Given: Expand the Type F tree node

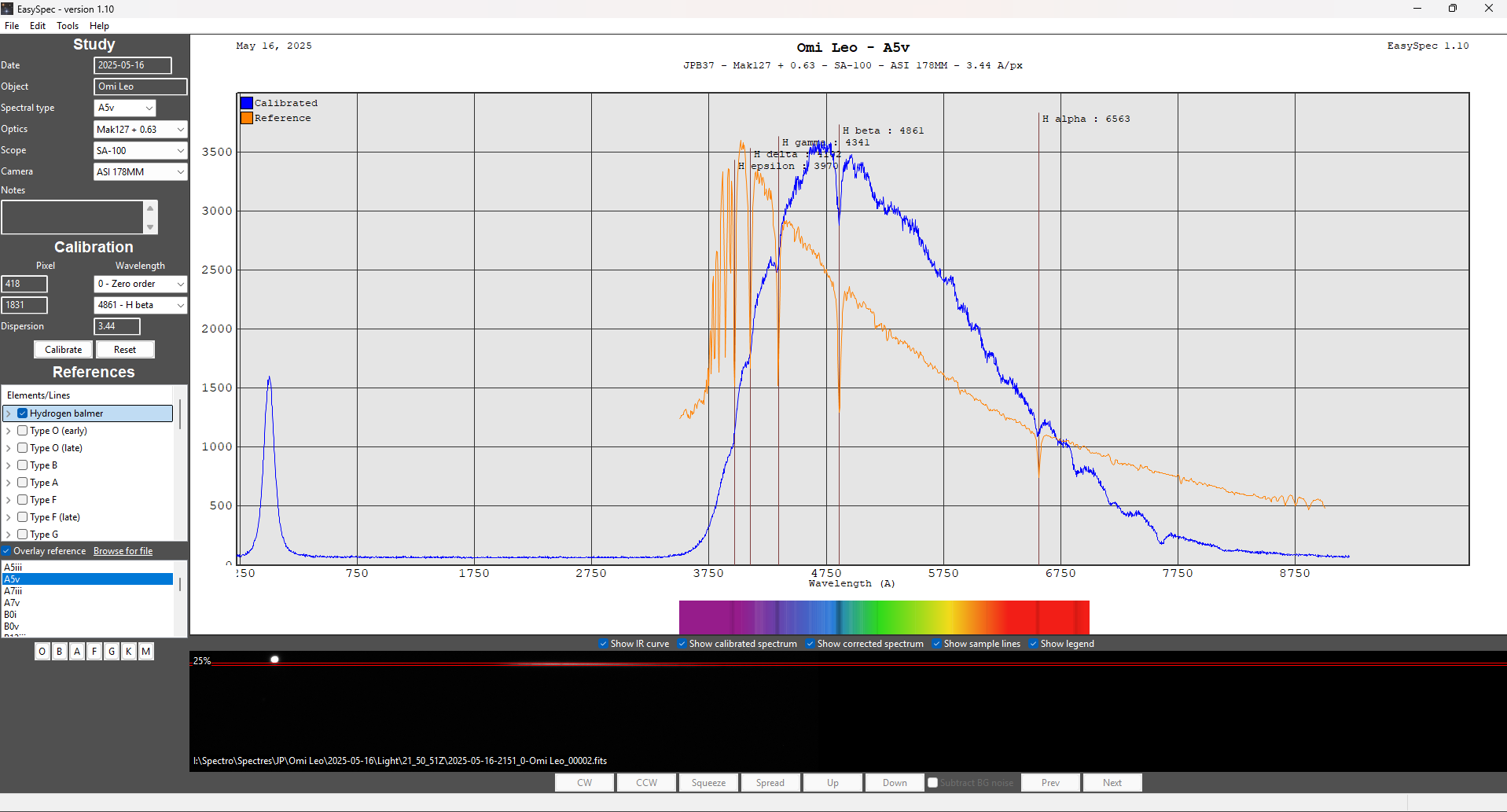Looking at the screenshot, I should 9,500.
